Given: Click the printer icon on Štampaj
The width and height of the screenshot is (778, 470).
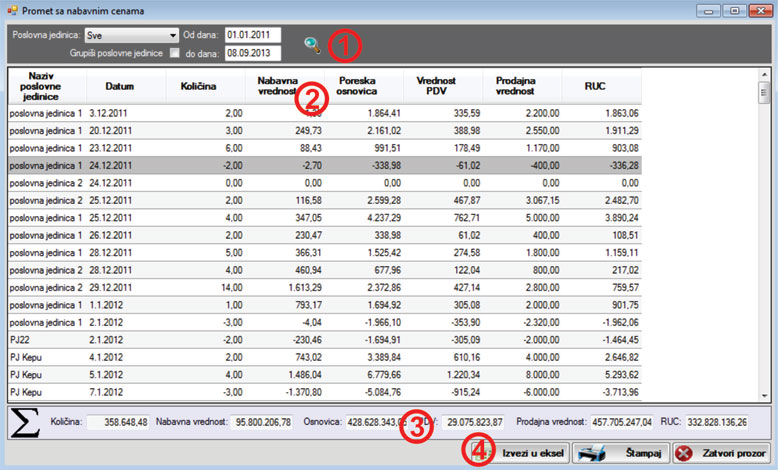Looking at the screenshot, I should coord(592,453).
